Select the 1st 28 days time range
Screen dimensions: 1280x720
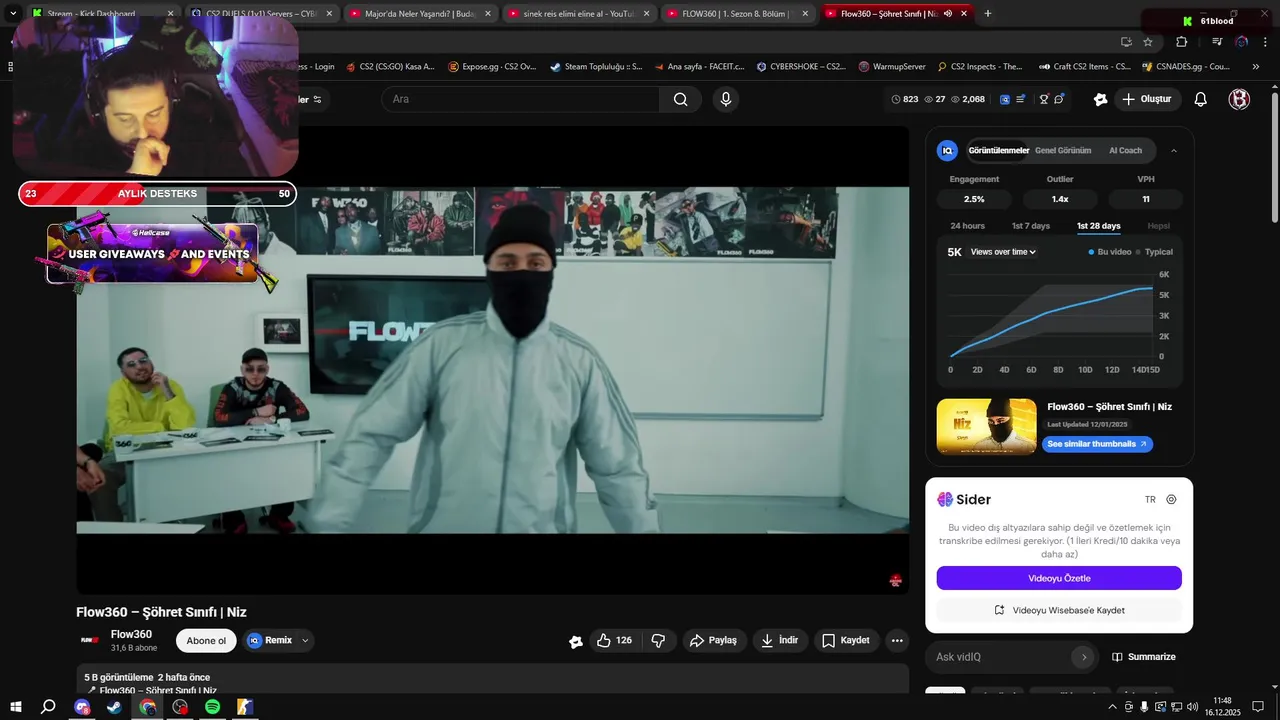coord(1098,226)
